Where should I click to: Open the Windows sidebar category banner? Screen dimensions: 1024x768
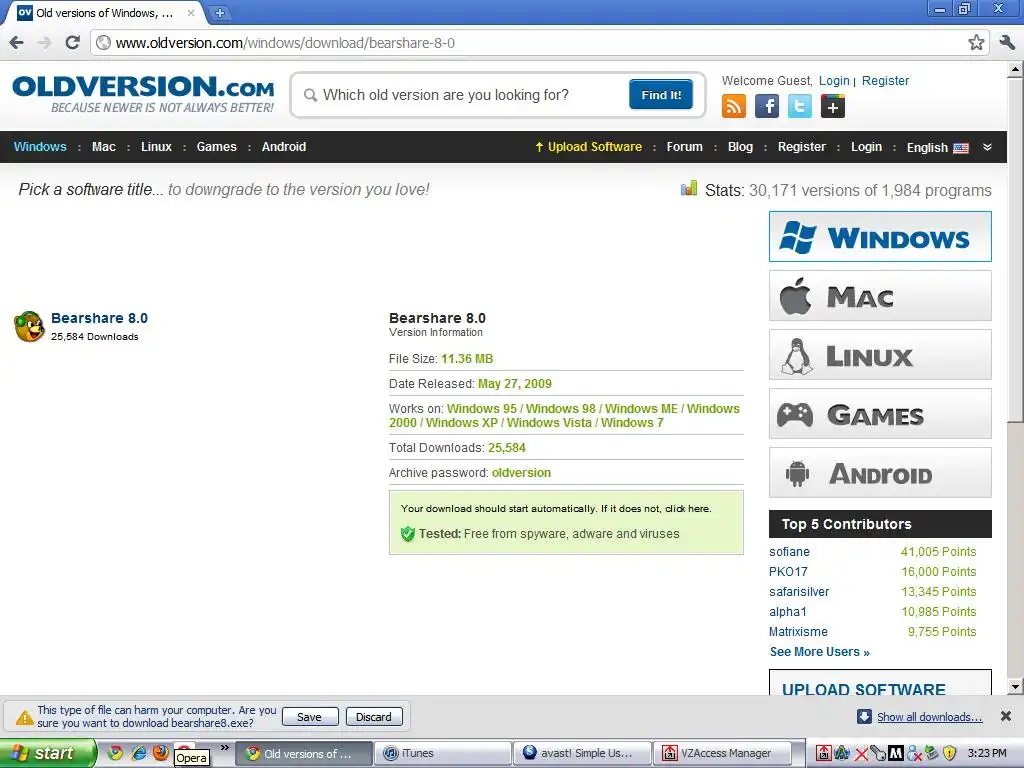coord(880,236)
